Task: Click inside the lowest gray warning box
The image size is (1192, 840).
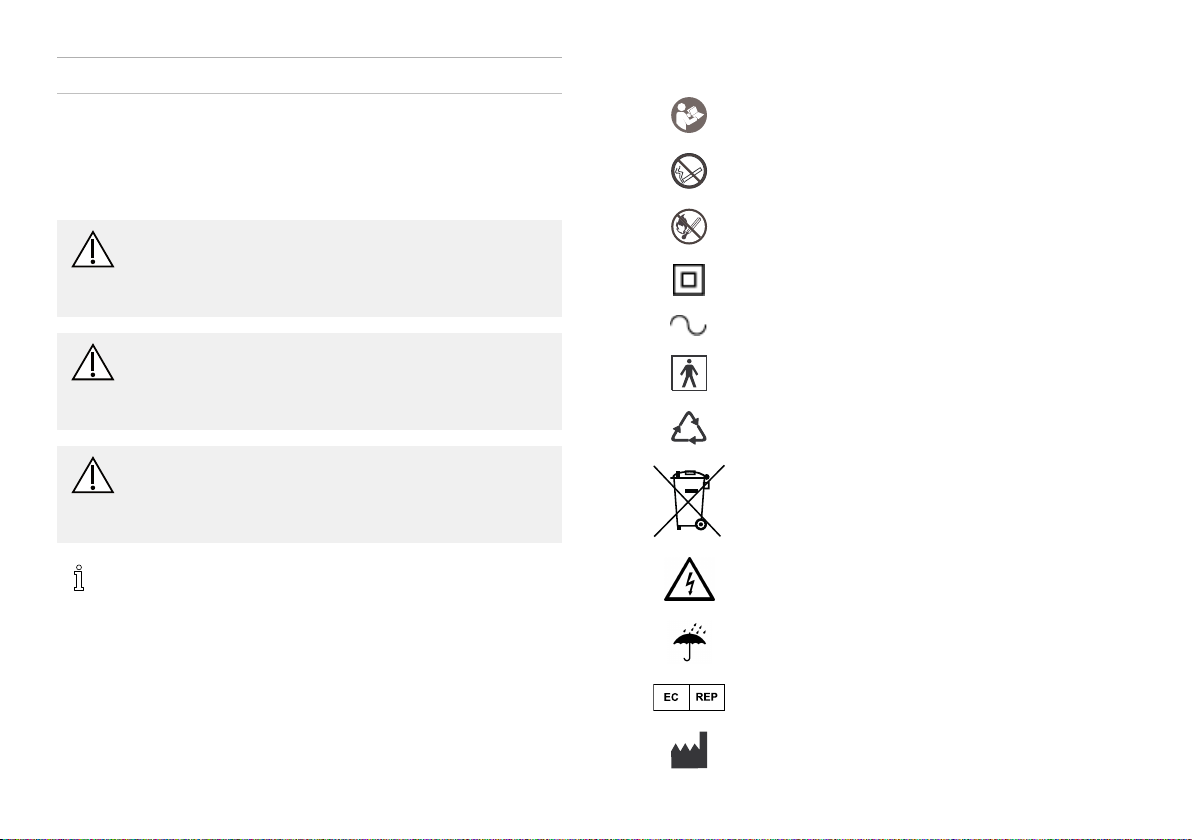Action: (x=309, y=494)
